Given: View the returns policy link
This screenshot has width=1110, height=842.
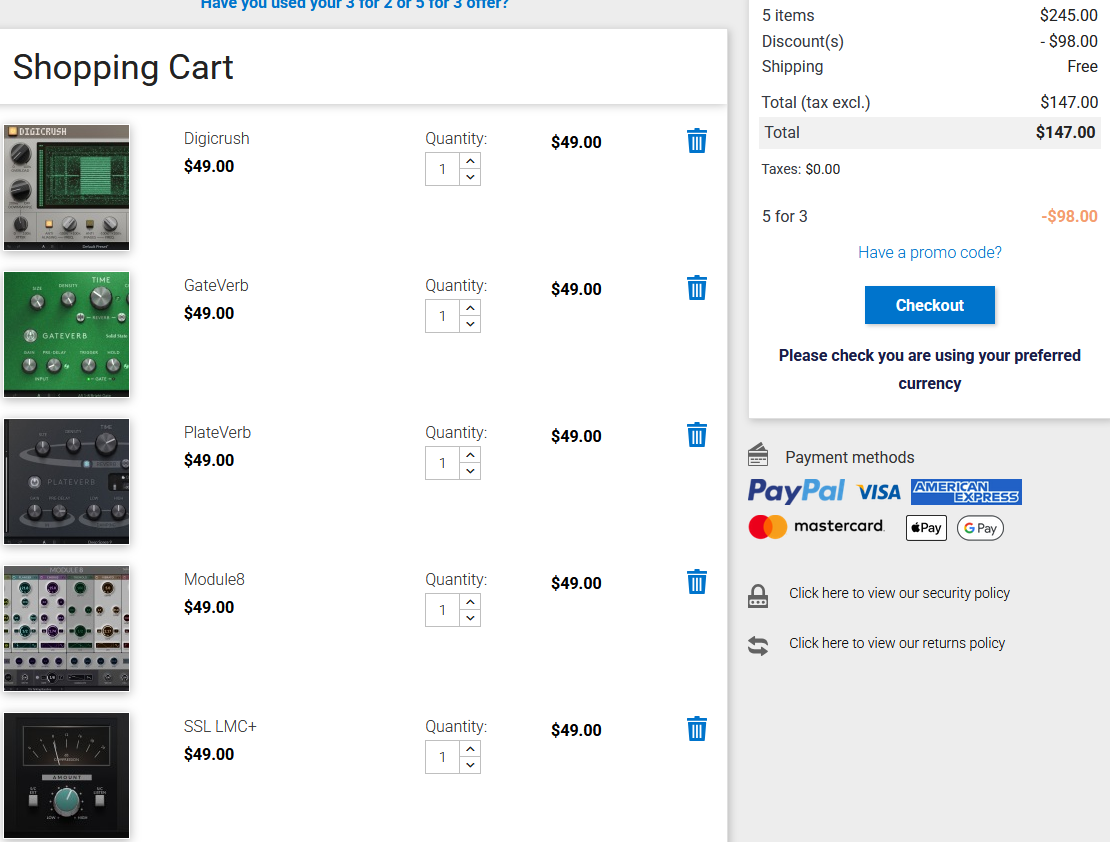Looking at the screenshot, I should coord(897,643).
